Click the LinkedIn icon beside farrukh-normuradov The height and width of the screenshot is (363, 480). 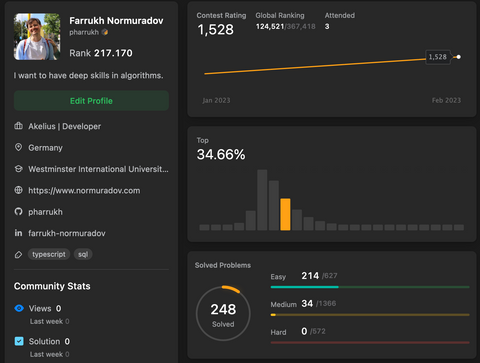18,233
